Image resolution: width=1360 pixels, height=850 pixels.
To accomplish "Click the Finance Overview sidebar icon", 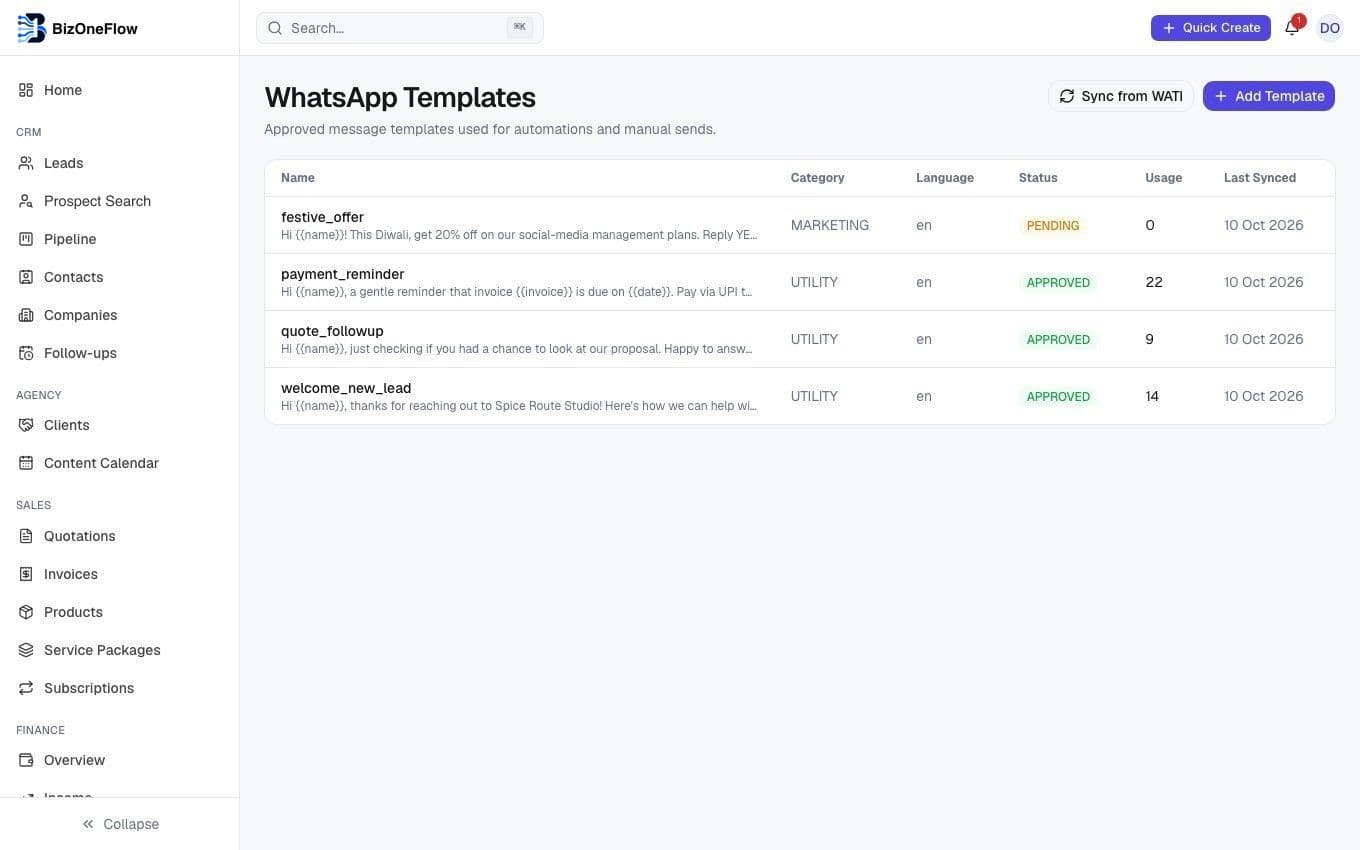I will click(x=26, y=760).
